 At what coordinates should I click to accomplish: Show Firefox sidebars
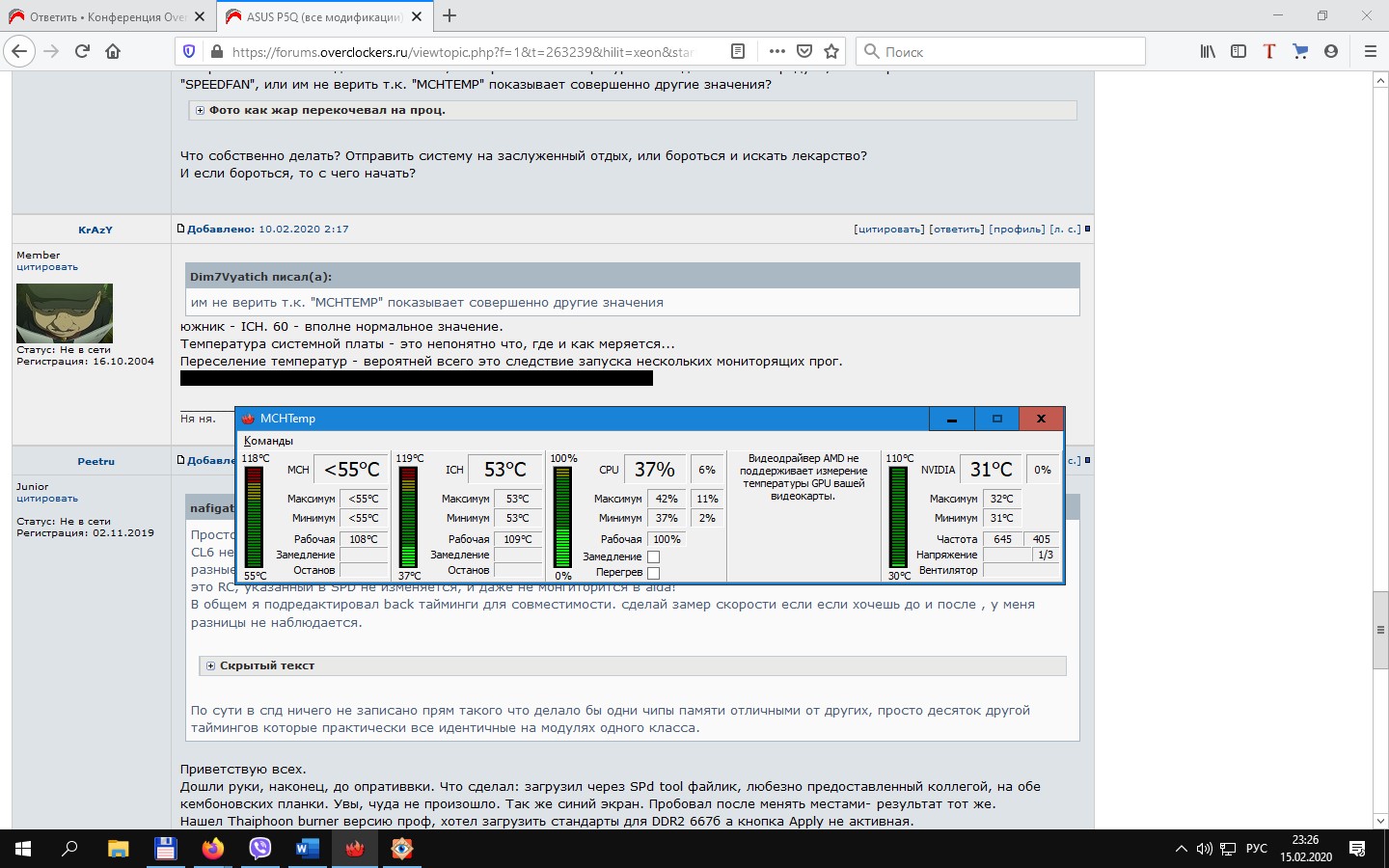click(1239, 51)
